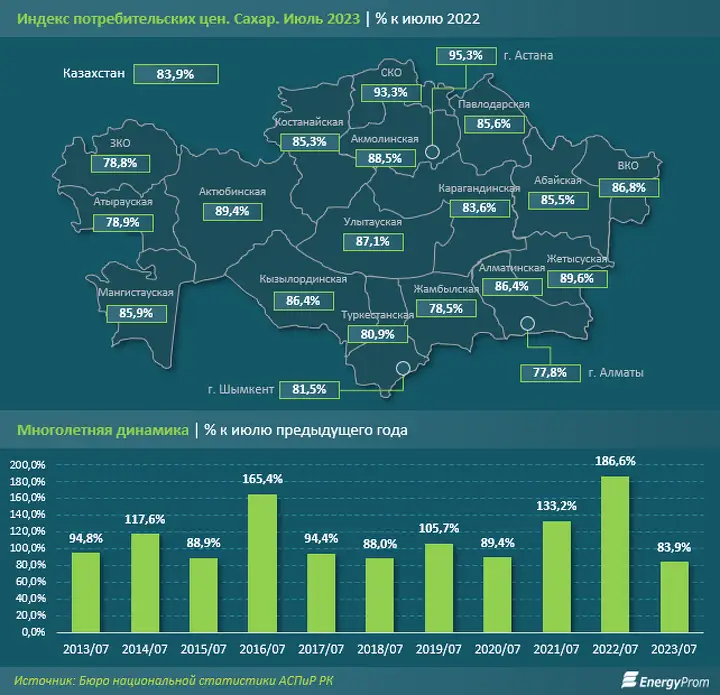The width and height of the screenshot is (720, 695).
Task: Click the Astana city circle marker
Action: (x=433, y=151)
